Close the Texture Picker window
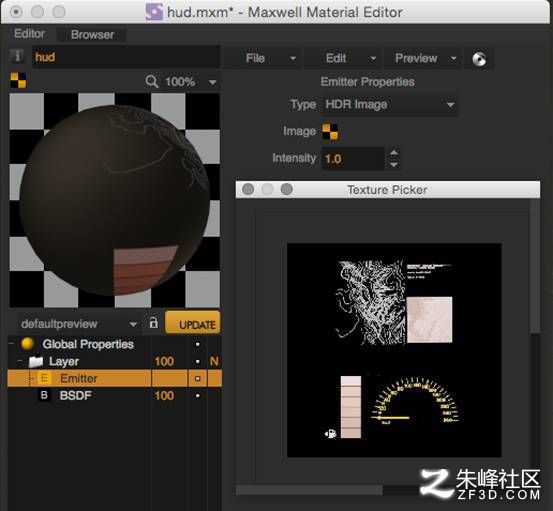553x511 pixels. coord(248,189)
